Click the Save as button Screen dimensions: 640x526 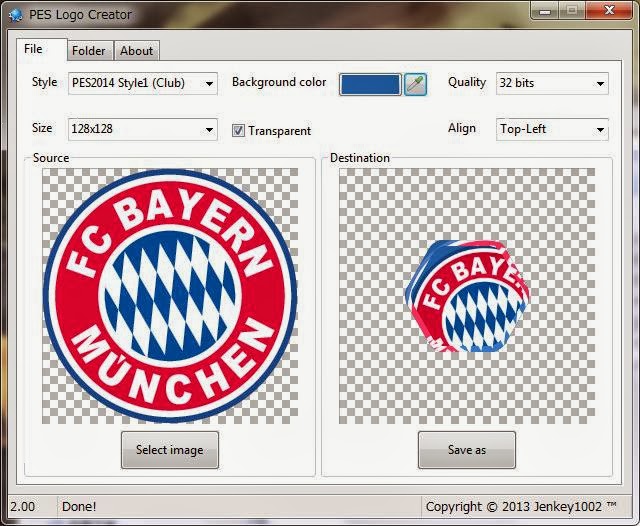point(467,450)
